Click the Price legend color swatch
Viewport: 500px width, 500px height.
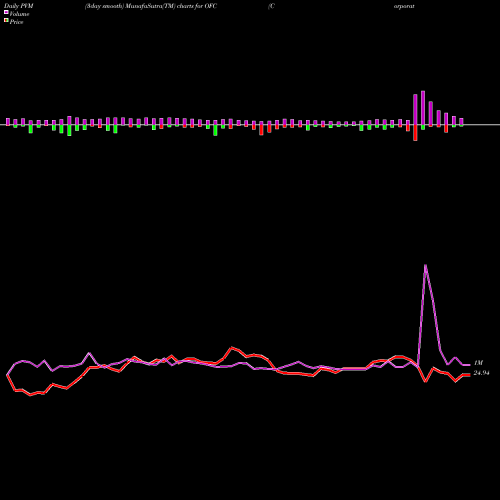pyautogui.click(x=6, y=21)
